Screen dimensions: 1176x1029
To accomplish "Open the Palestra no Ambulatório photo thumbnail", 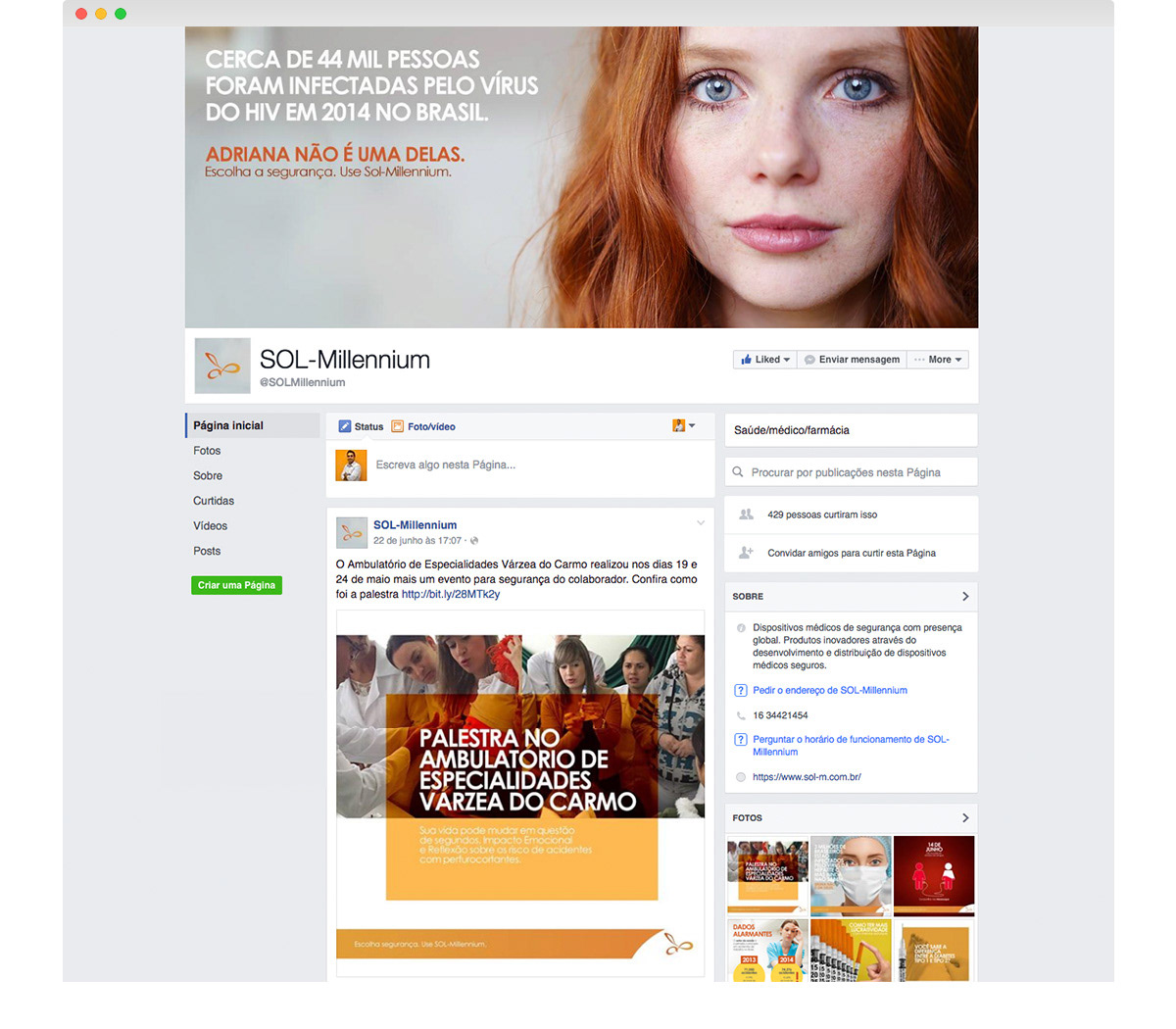I will click(767, 876).
